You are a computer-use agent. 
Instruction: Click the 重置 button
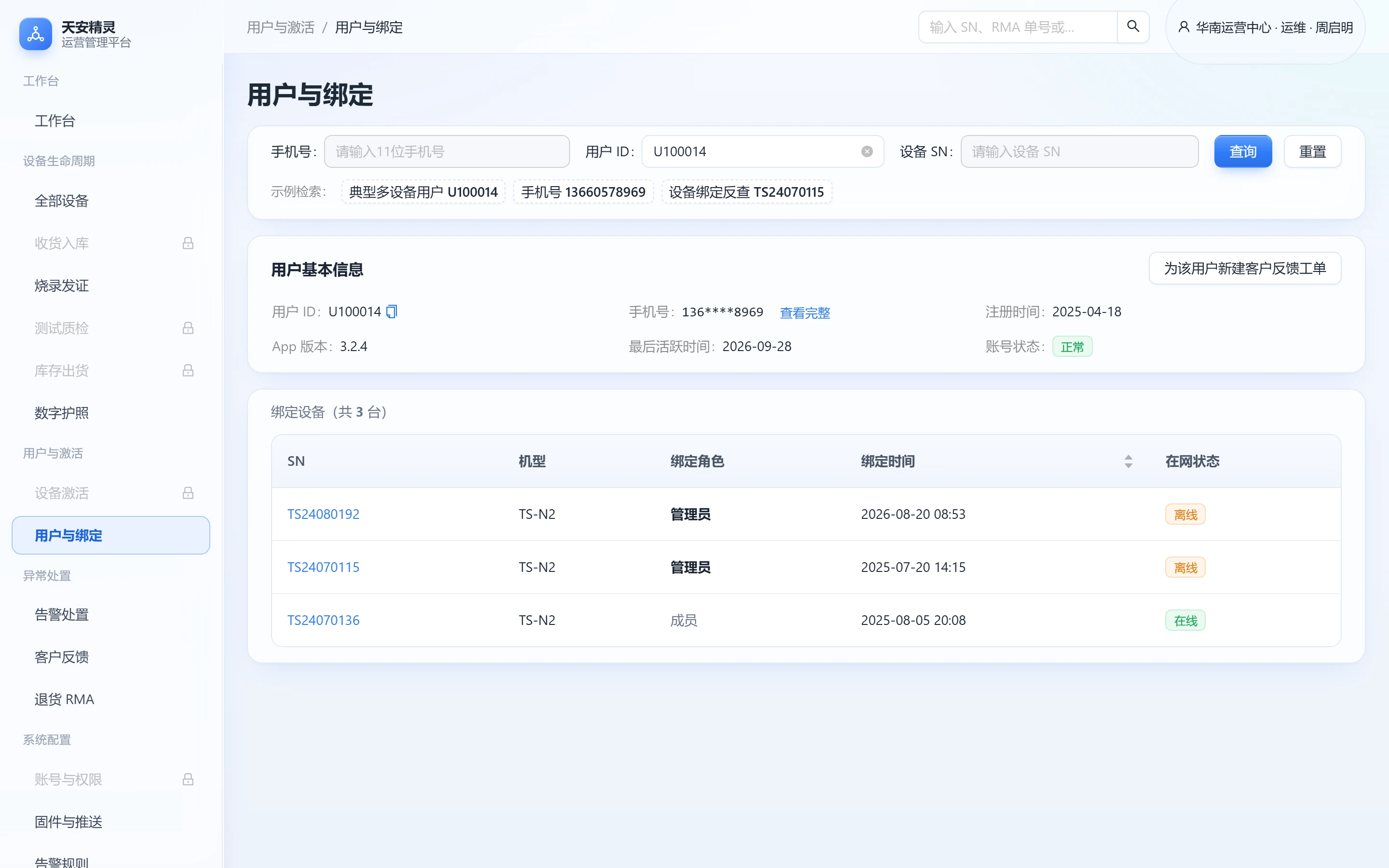point(1312,151)
